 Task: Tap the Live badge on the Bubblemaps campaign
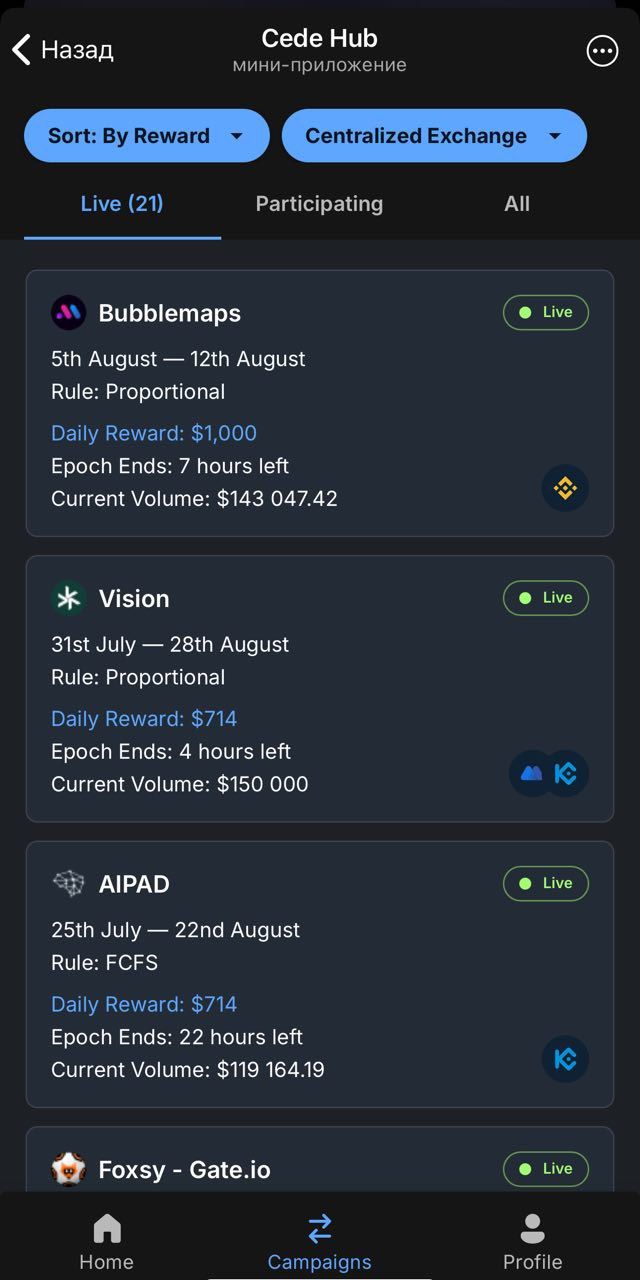coord(545,312)
